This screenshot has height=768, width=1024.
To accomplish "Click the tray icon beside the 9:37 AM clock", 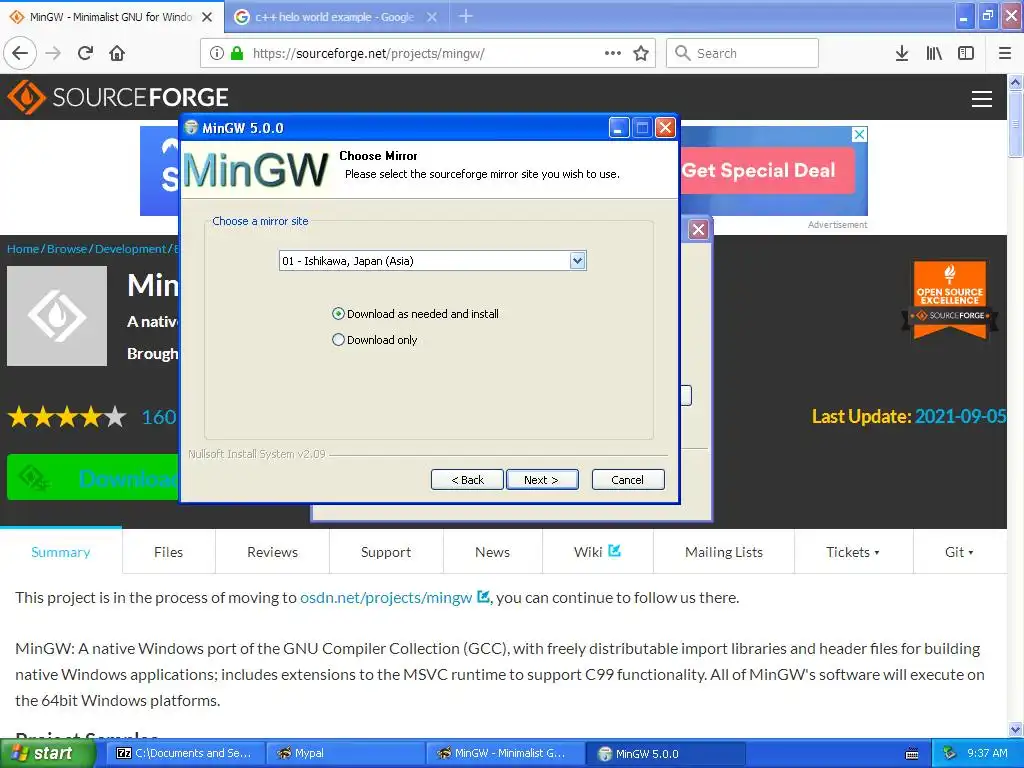I will coord(950,754).
